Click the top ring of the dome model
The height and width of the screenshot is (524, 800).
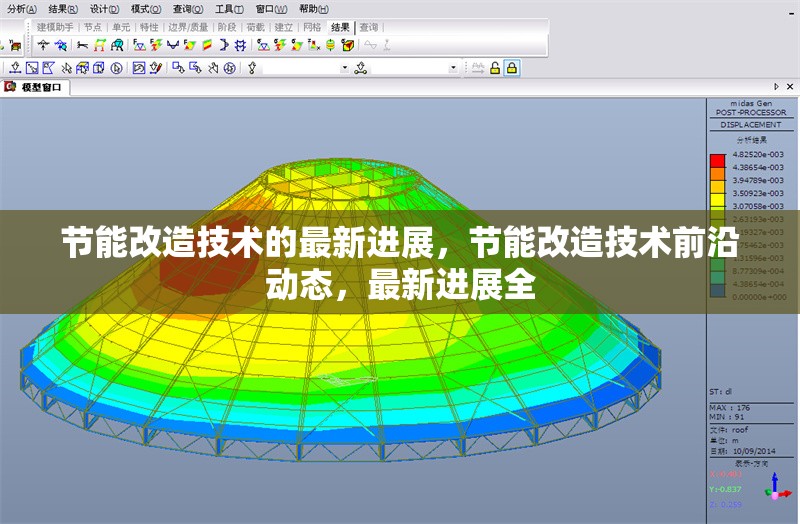(x=330, y=172)
